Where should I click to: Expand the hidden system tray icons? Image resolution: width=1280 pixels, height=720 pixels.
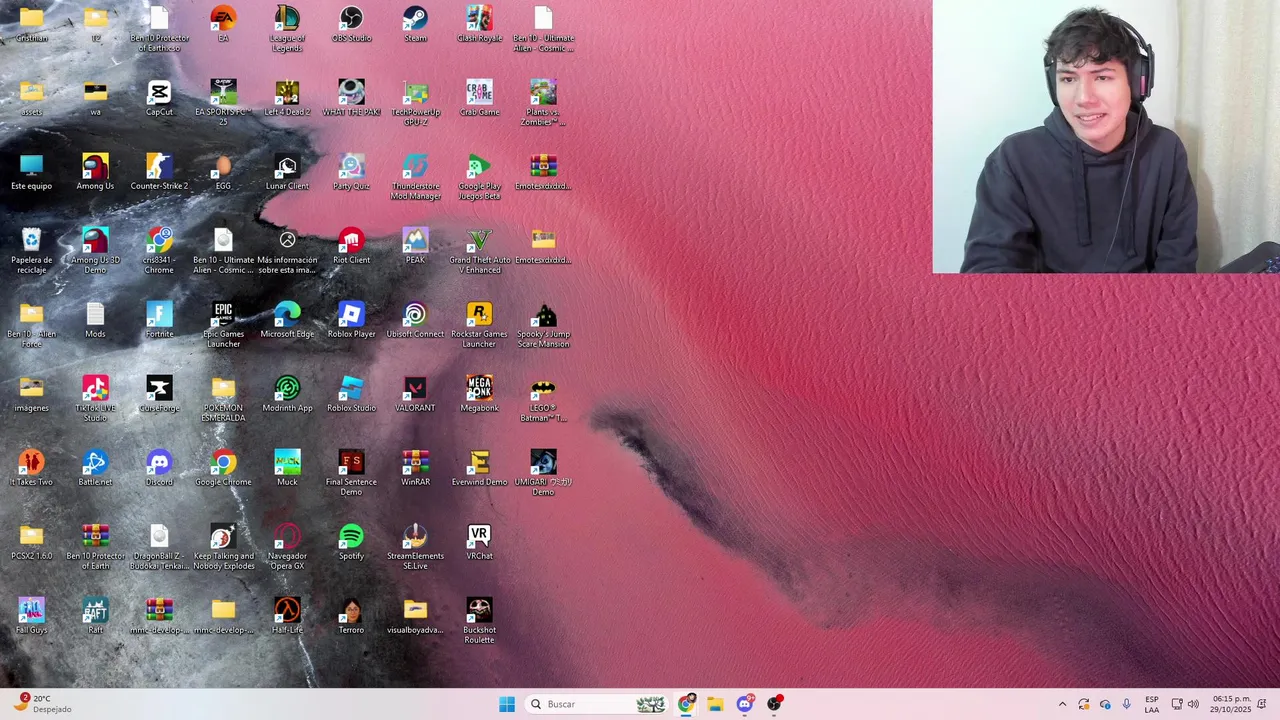tap(1062, 704)
